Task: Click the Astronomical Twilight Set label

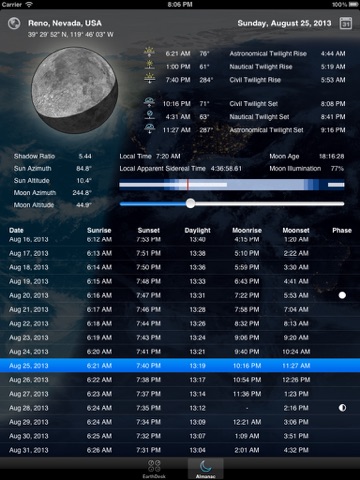Action: (266, 130)
